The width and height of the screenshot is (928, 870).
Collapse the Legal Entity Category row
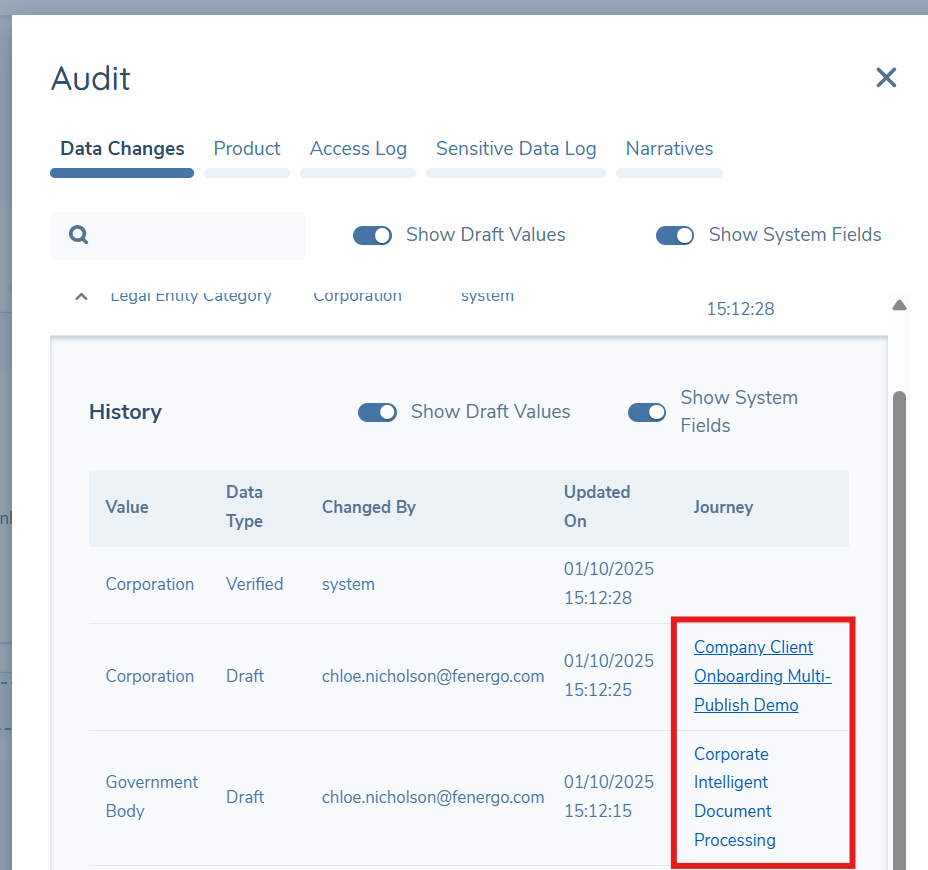coord(81,296)
